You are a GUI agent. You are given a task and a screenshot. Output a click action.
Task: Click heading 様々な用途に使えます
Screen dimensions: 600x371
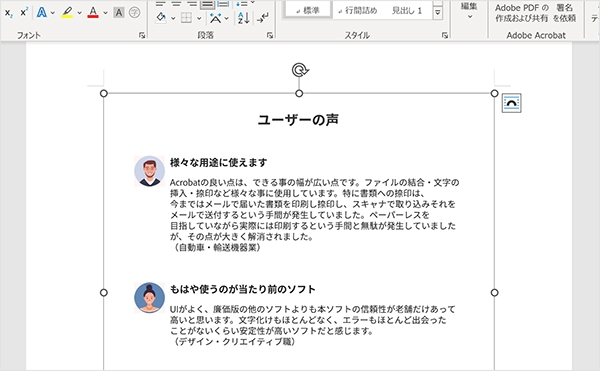click(x=218, y=163)
